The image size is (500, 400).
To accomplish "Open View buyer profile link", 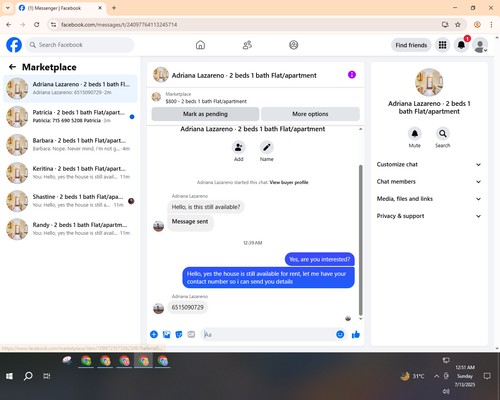I will tap(289, 182).
